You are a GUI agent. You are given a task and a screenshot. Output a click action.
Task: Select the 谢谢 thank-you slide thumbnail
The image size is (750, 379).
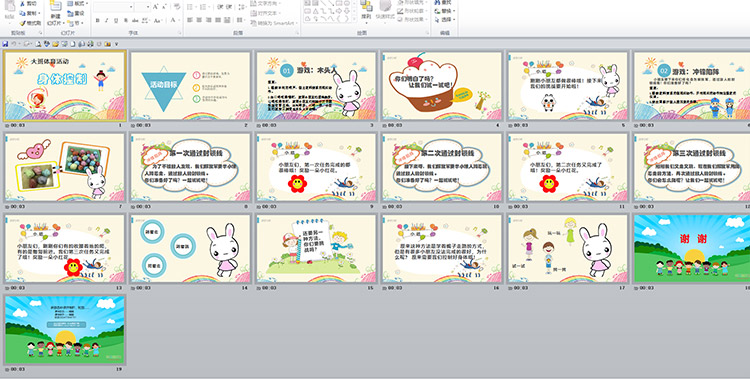693,248
